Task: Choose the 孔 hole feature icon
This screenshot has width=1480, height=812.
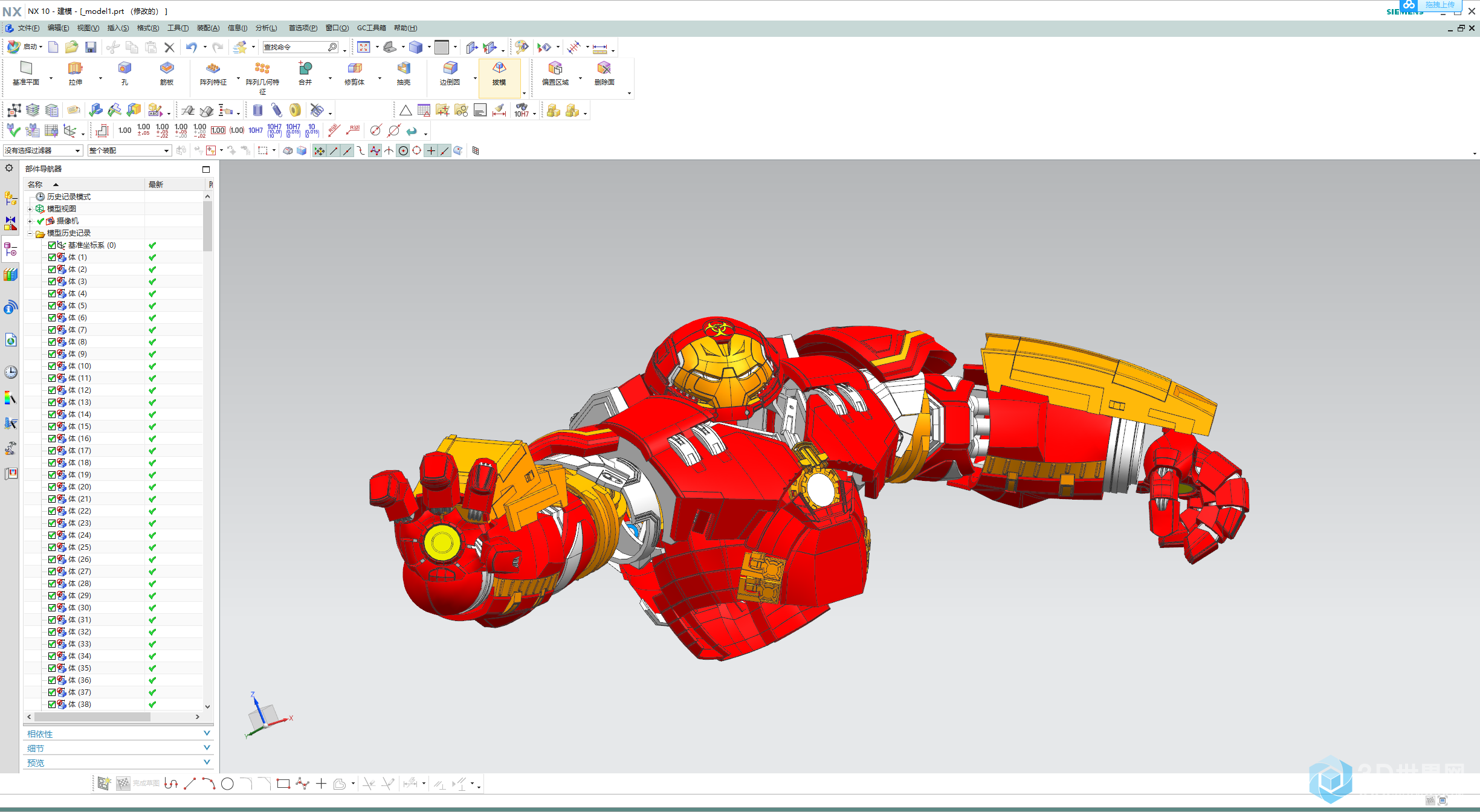Action: click(124, 74)
